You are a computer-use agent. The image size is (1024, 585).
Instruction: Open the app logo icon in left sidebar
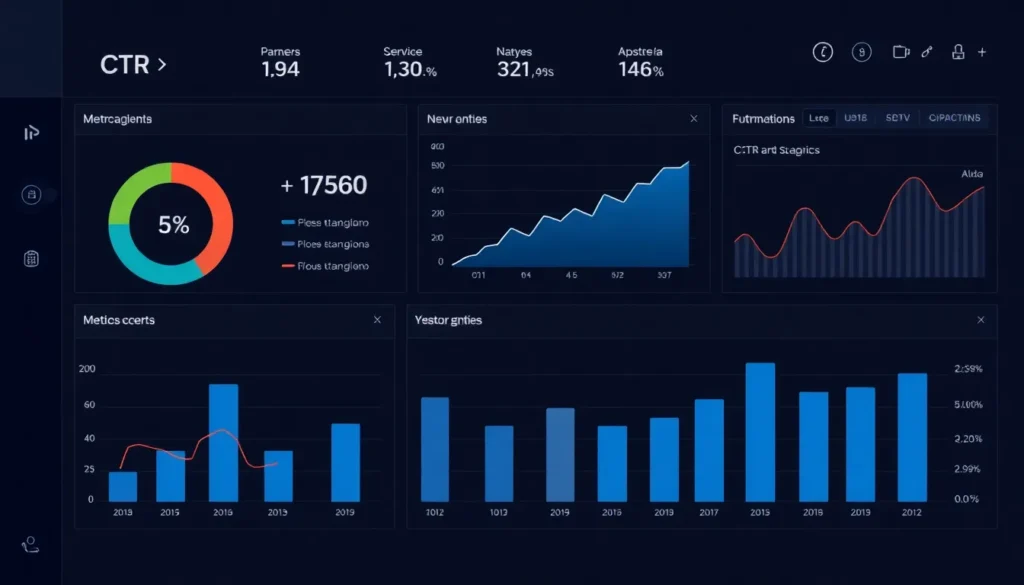pos(31,133)
